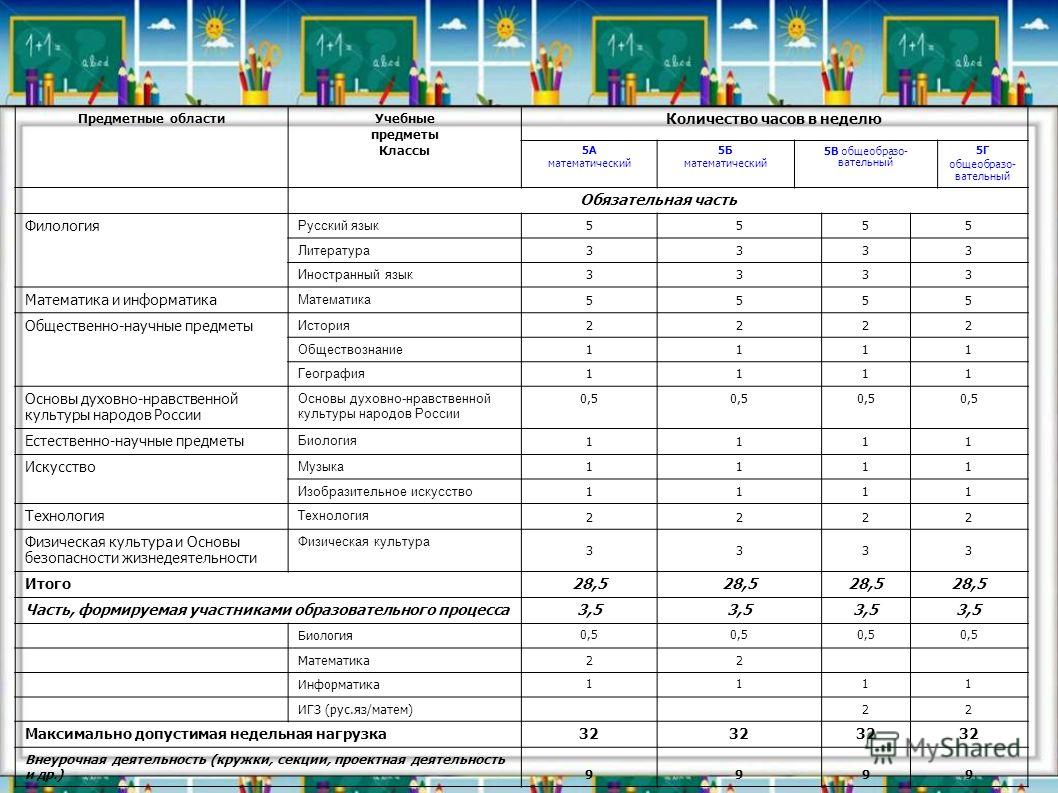1058x793 pixels.
Task: Click the Иностранный язык hours value for 5В
Action: [x=865, y=275]
